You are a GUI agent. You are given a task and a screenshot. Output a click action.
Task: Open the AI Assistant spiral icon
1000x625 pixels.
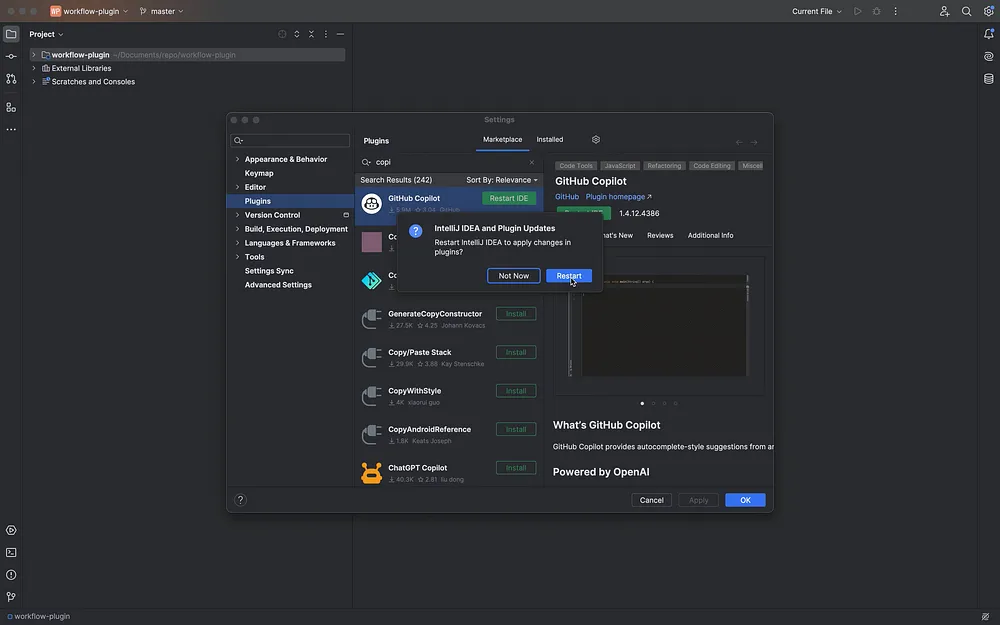[989, 57]
